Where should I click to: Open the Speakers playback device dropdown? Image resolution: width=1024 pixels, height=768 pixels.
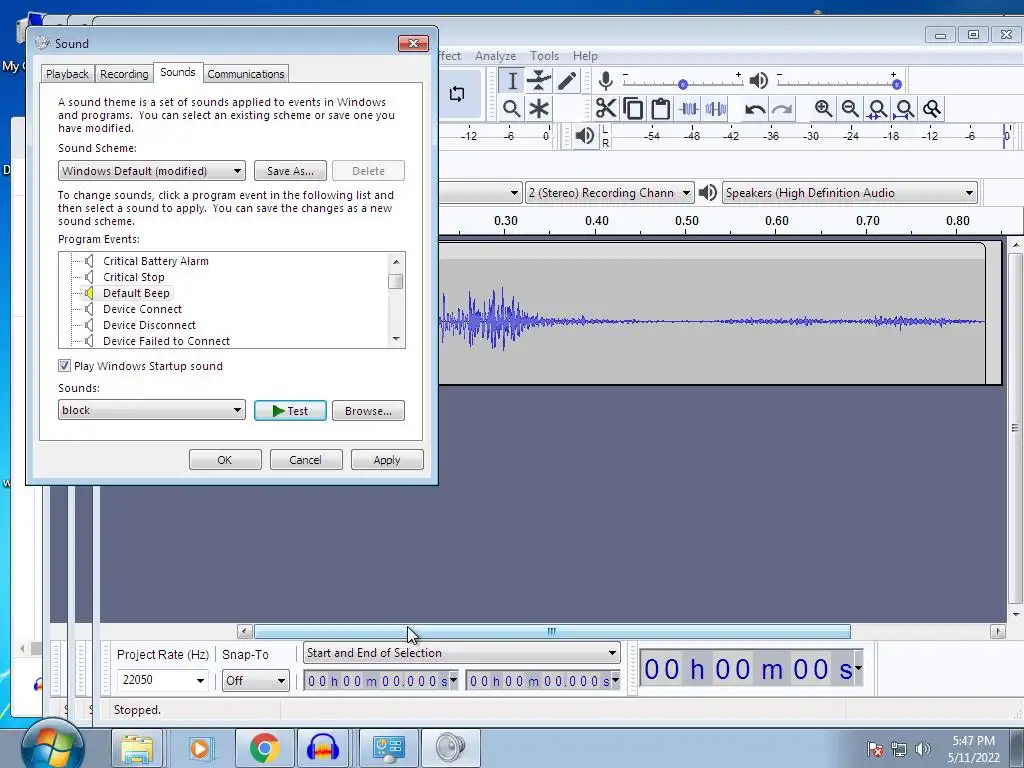(850, 193)
